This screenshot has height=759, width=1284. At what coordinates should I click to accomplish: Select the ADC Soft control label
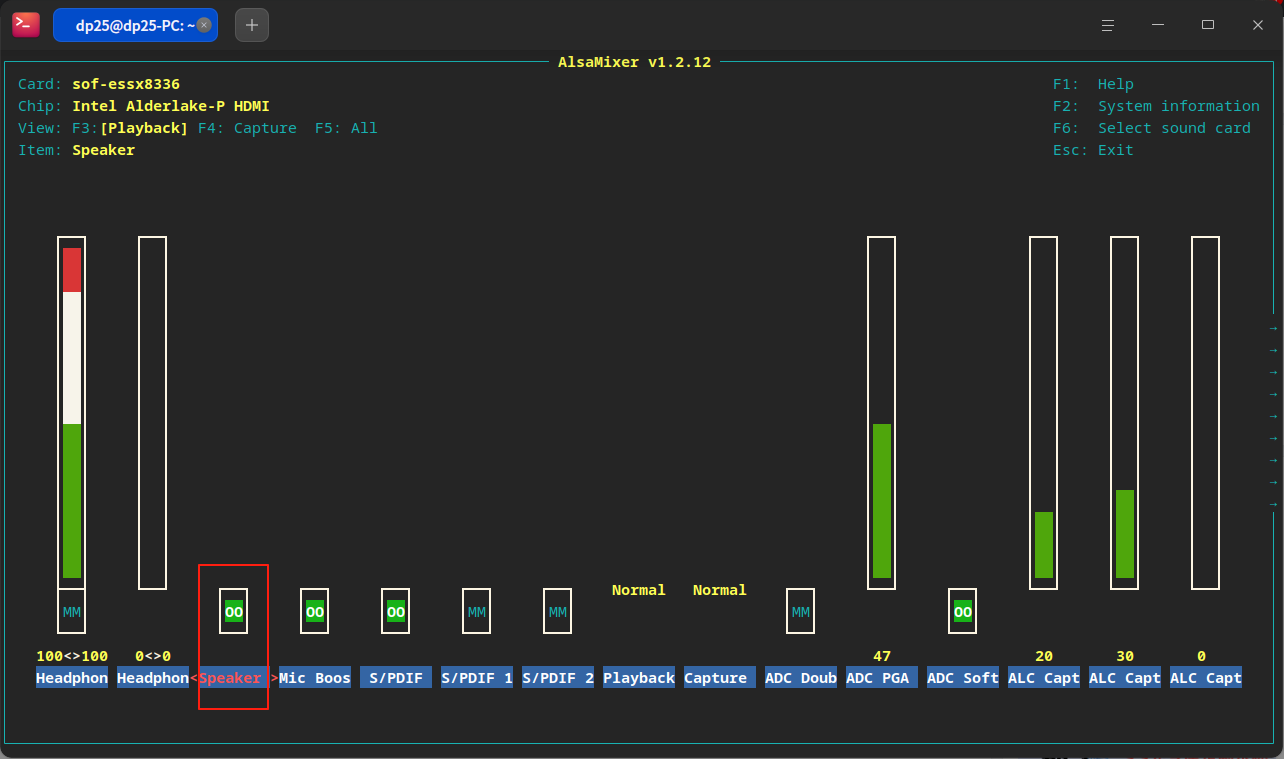tap(963, 678)
